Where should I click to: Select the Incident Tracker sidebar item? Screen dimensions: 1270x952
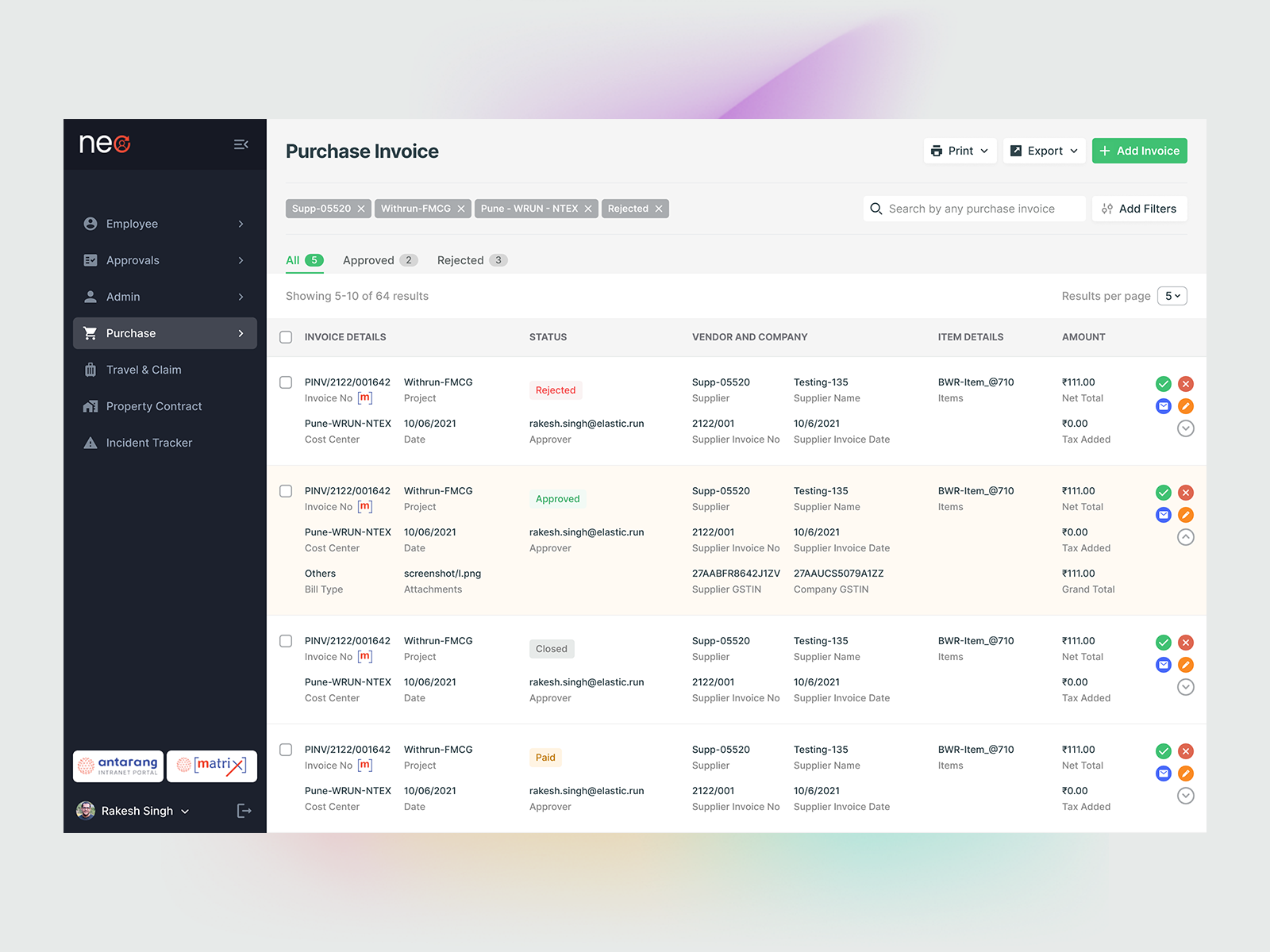[149, 443]
